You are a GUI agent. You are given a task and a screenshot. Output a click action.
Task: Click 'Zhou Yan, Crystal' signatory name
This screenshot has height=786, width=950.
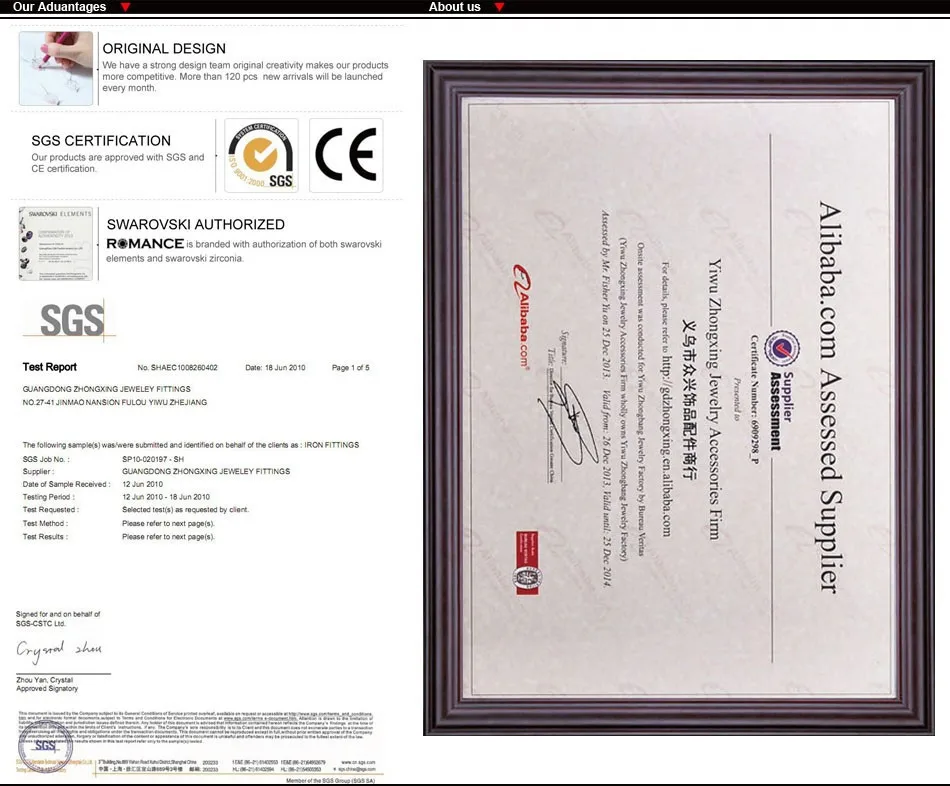tap(44, 680)
